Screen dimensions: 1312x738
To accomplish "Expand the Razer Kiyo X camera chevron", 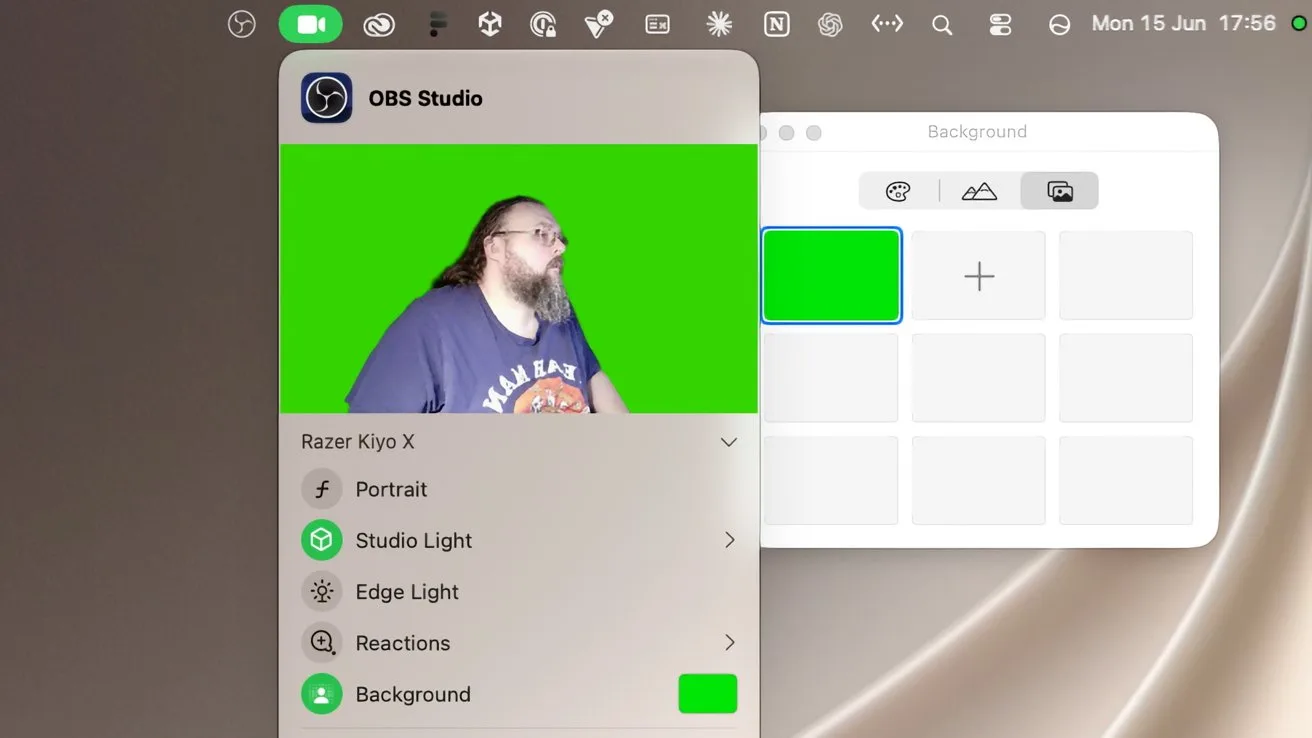I will [729, 442].
